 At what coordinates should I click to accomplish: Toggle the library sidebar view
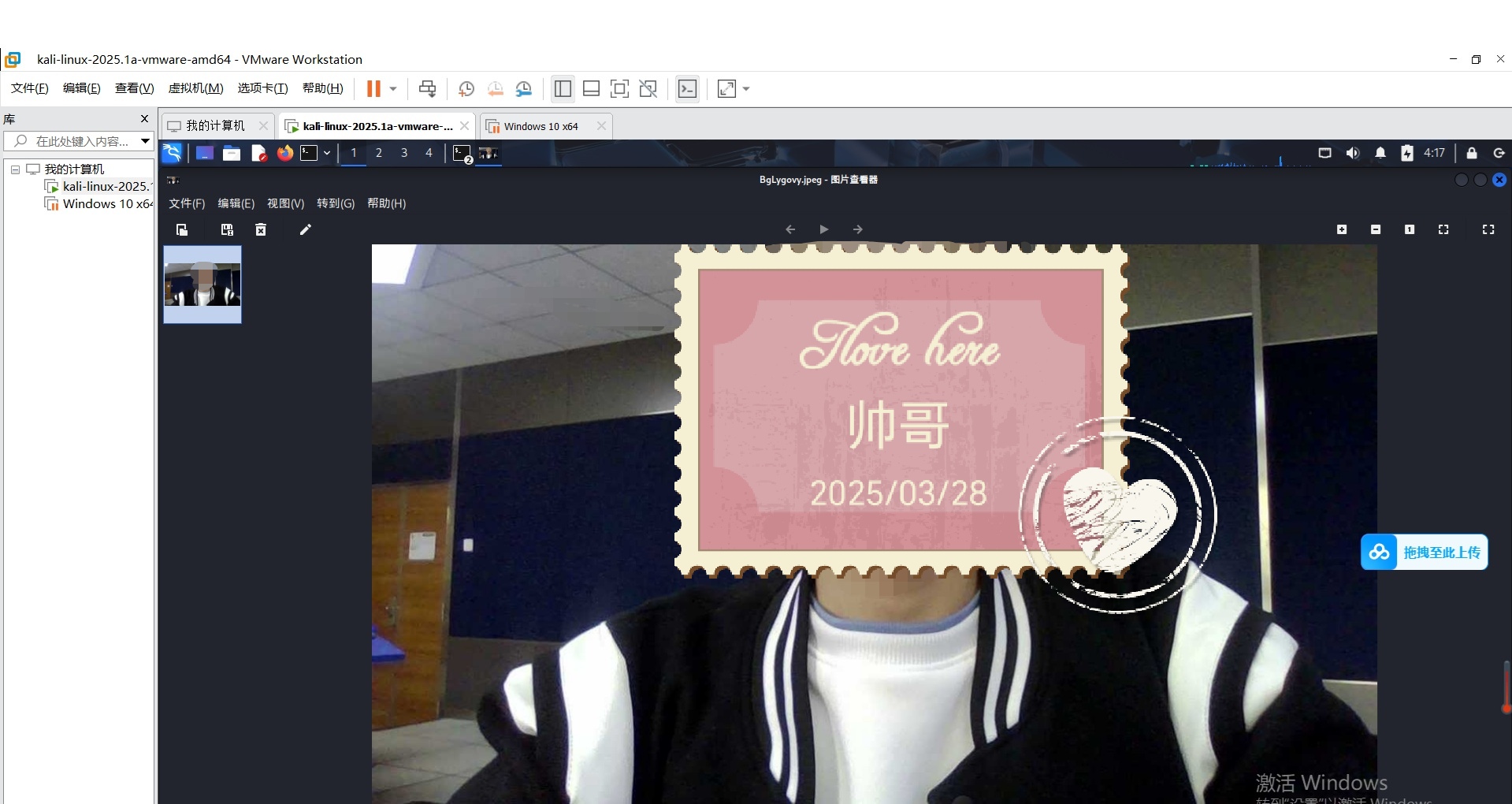click(x=563, y=89)
